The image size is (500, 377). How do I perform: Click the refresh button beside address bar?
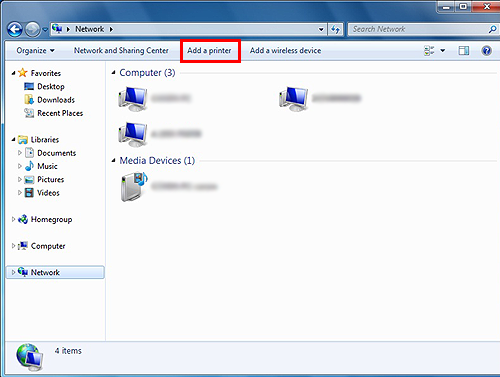(335, 29)
